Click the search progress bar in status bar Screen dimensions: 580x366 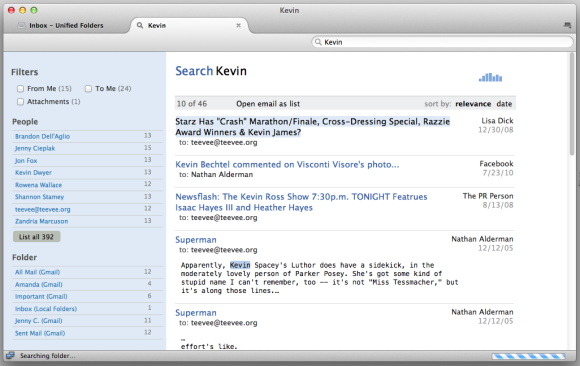529,356
